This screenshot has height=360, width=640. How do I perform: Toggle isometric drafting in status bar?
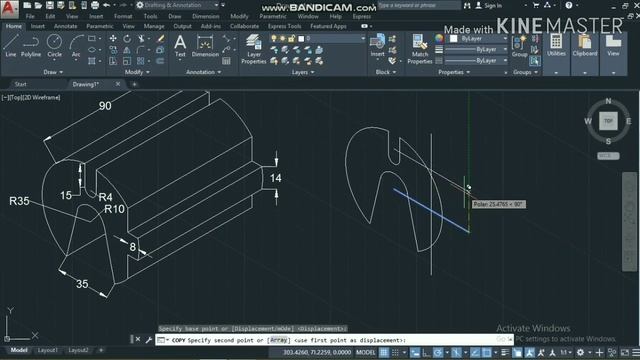(456, 352)
